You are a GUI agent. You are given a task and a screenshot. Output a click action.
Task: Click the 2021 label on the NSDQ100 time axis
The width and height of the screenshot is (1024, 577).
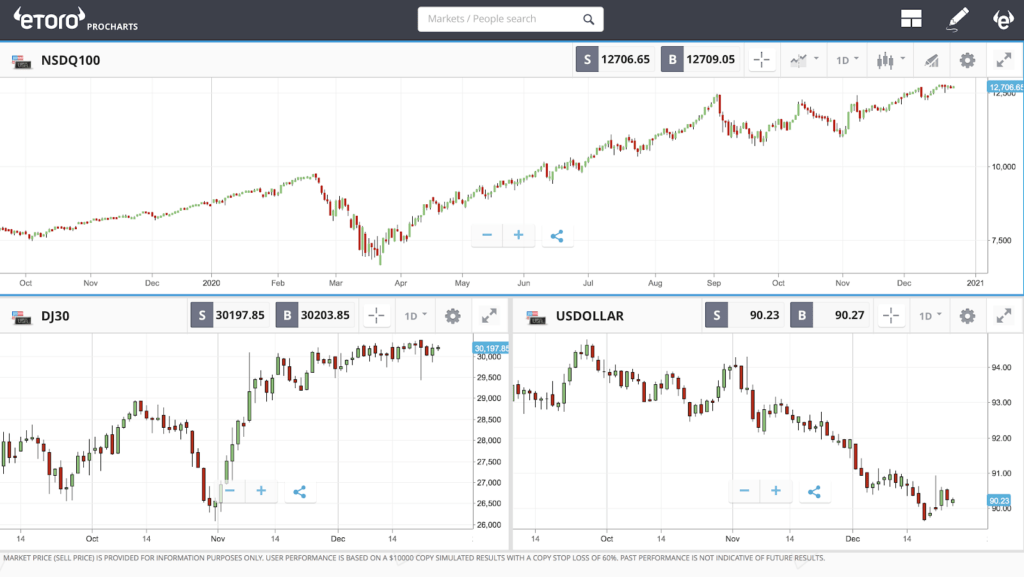975,283
